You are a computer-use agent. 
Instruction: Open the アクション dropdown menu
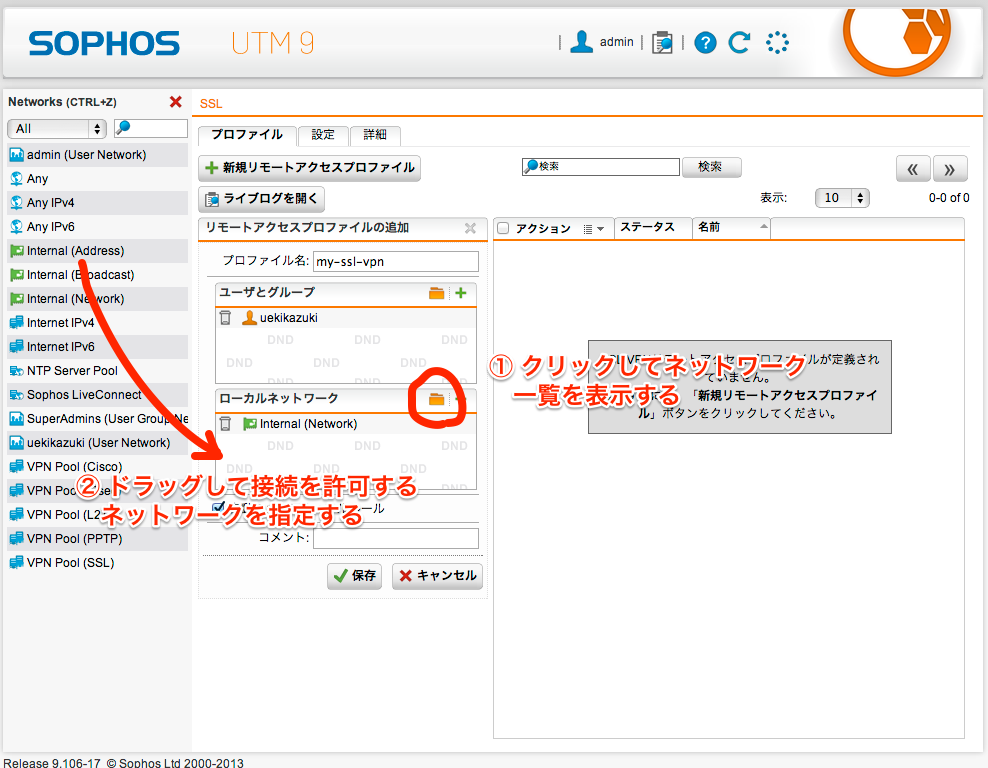coord(594,229)
